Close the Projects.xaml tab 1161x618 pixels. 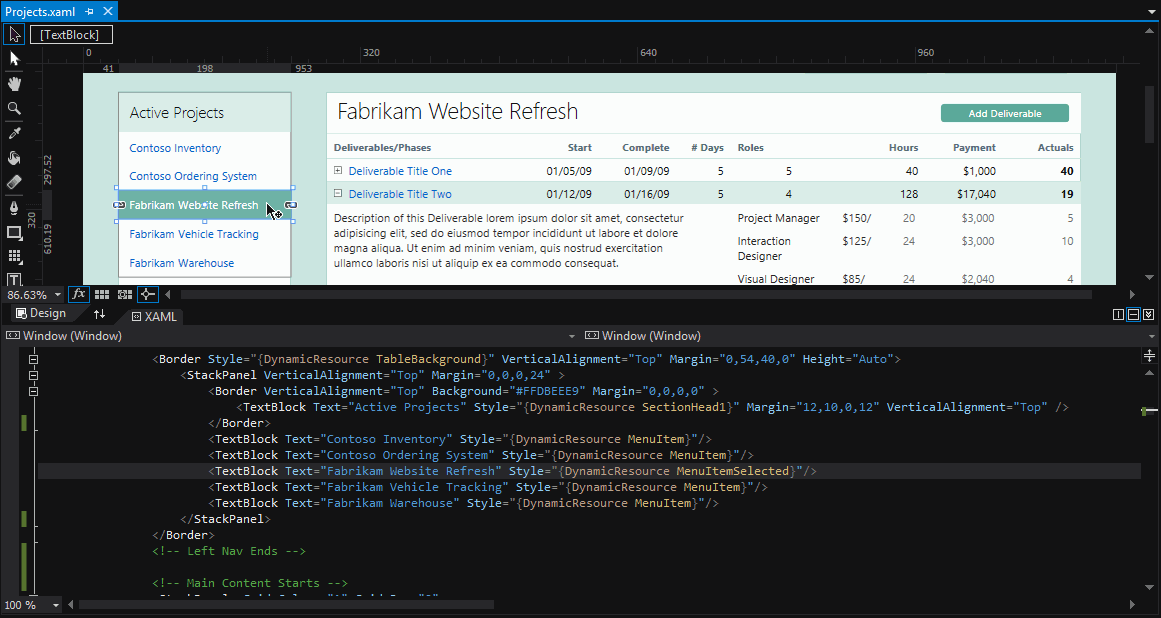[108, 11]
